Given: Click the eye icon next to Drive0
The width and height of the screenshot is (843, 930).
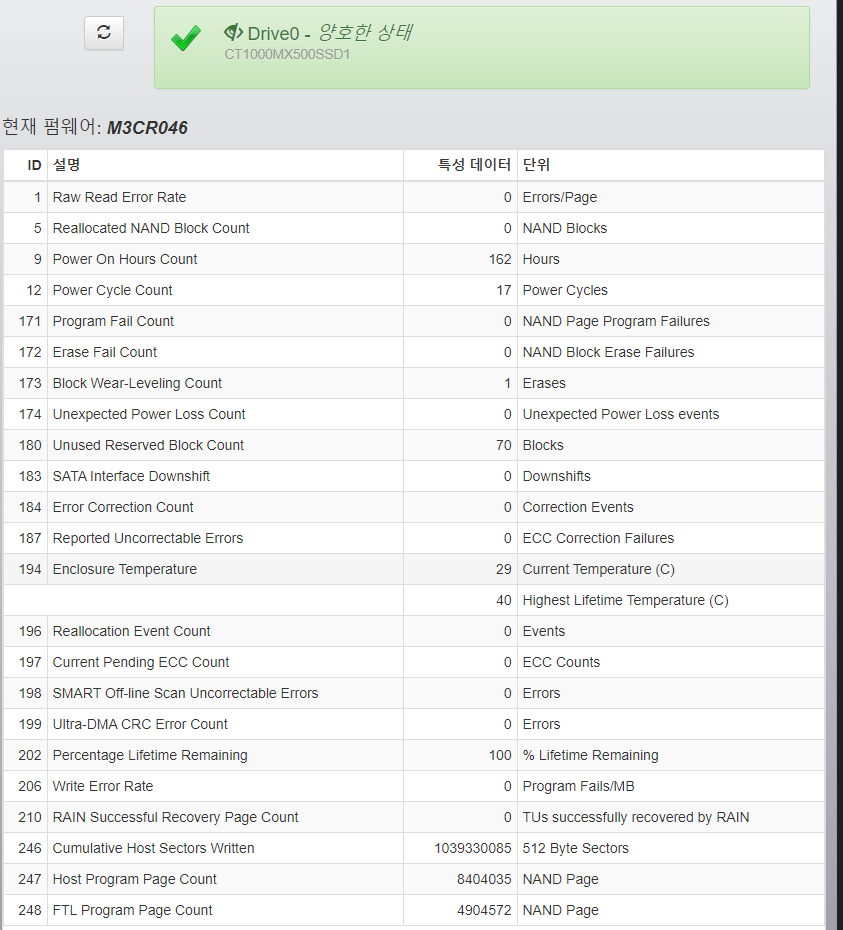Looking at the screenshot, I should (233, 32).
